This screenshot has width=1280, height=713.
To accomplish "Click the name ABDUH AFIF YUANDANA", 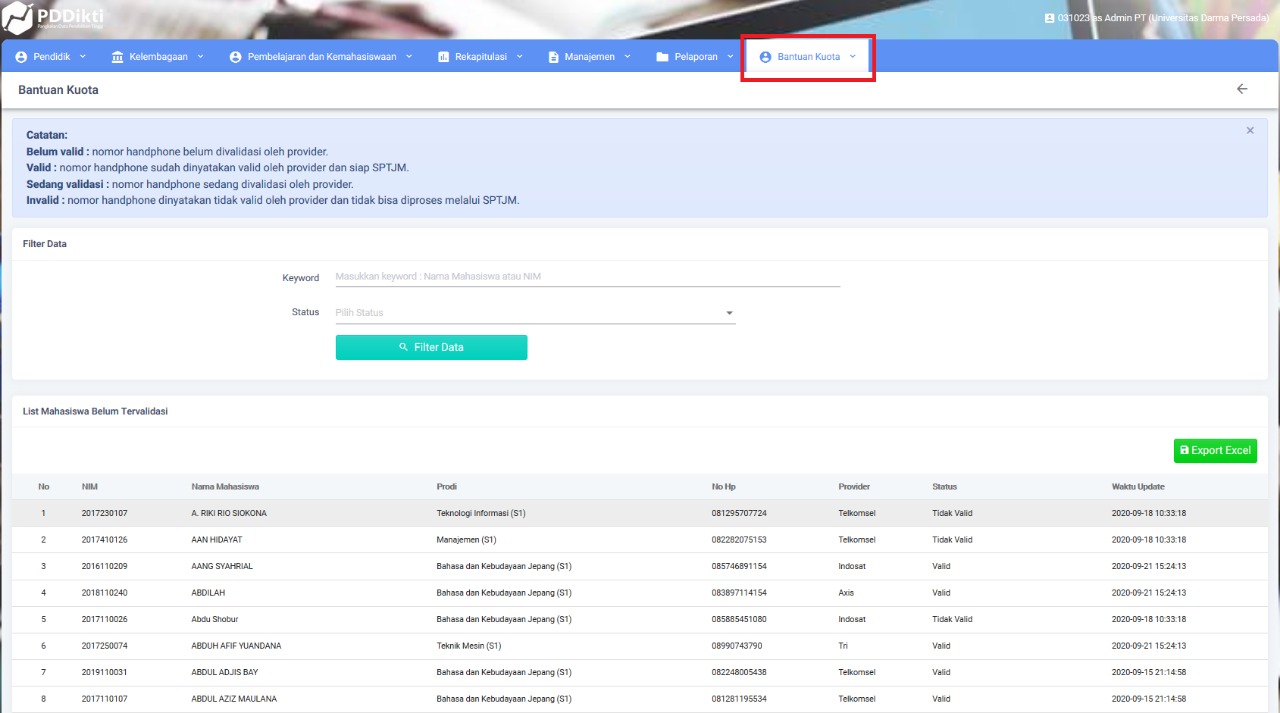I will [x=236, y=646].
